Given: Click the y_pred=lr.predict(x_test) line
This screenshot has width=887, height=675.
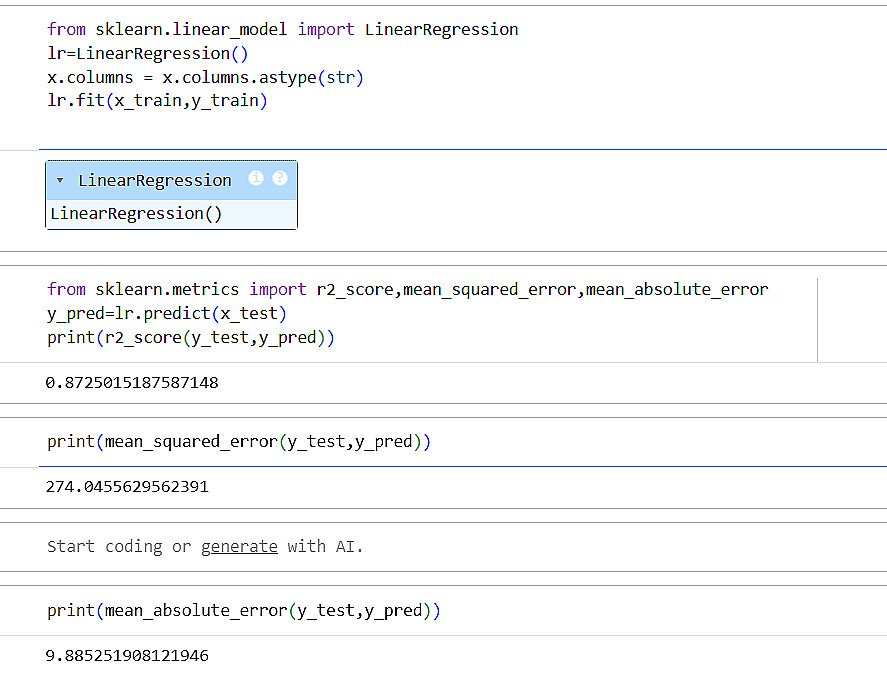Looking at the screenshot, I should [x=167, y=313].
